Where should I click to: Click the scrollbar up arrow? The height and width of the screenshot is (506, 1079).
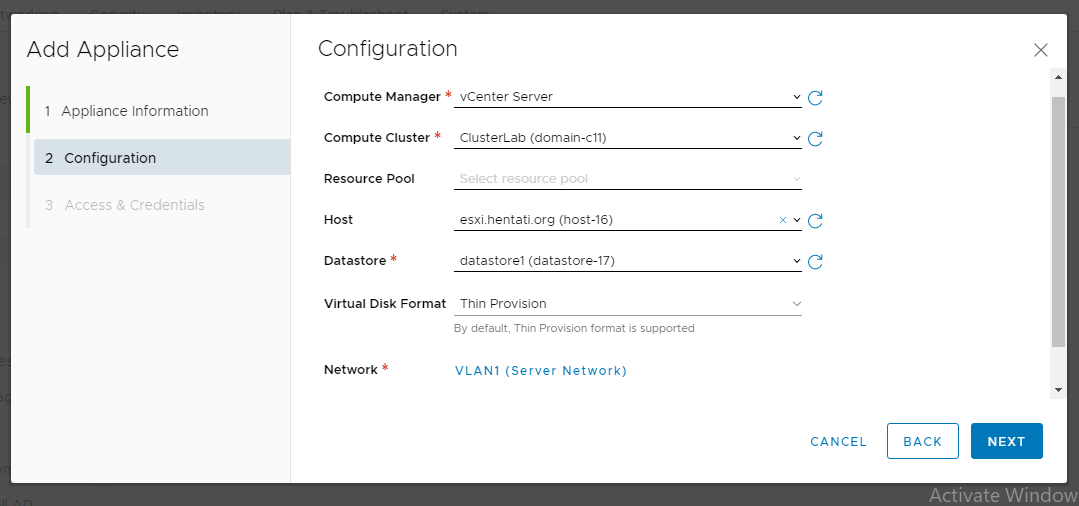pos(1058,76)
